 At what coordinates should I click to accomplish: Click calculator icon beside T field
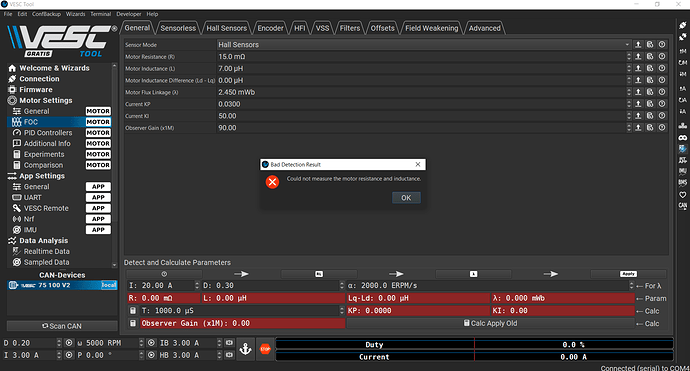(x=133, y=311)
